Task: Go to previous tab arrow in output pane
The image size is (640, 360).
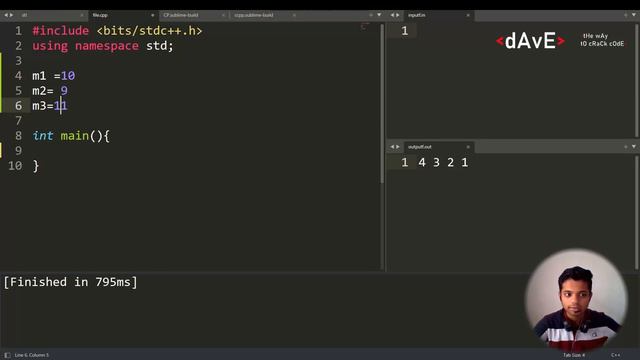Action: click(392, 147)
